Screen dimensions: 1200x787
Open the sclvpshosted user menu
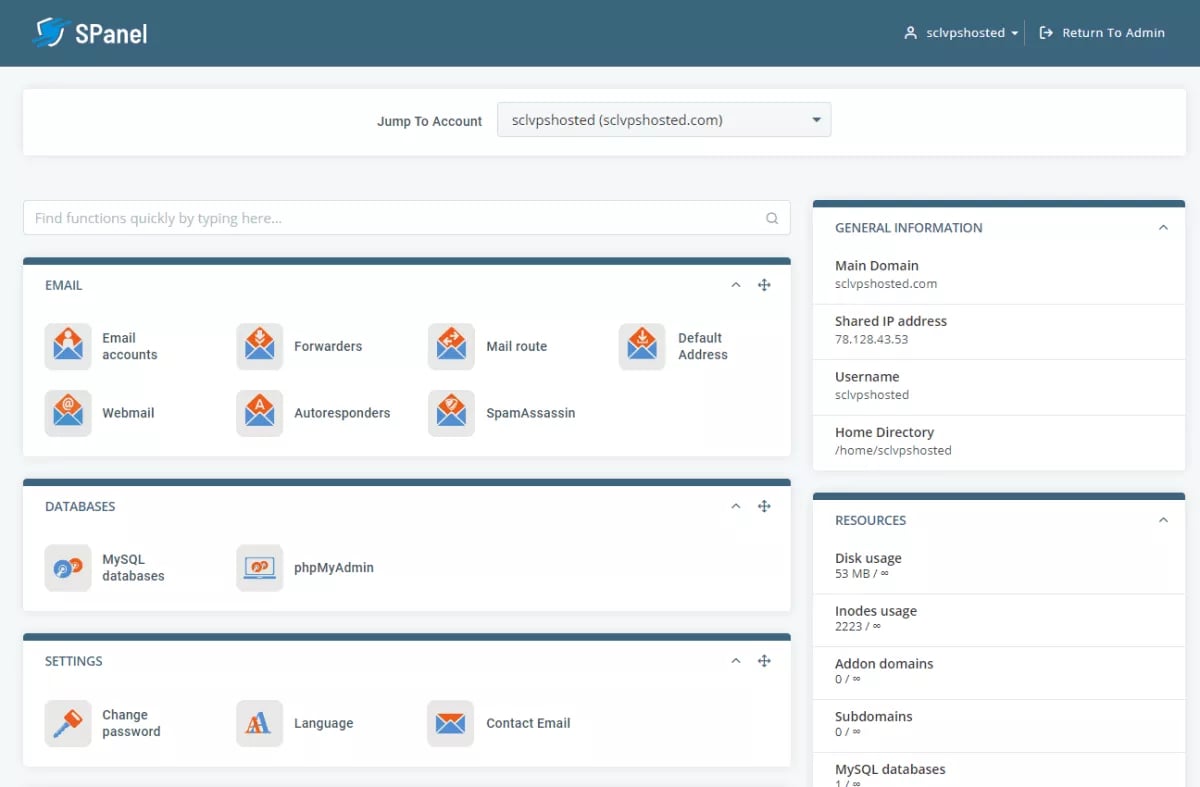point(960,32)
